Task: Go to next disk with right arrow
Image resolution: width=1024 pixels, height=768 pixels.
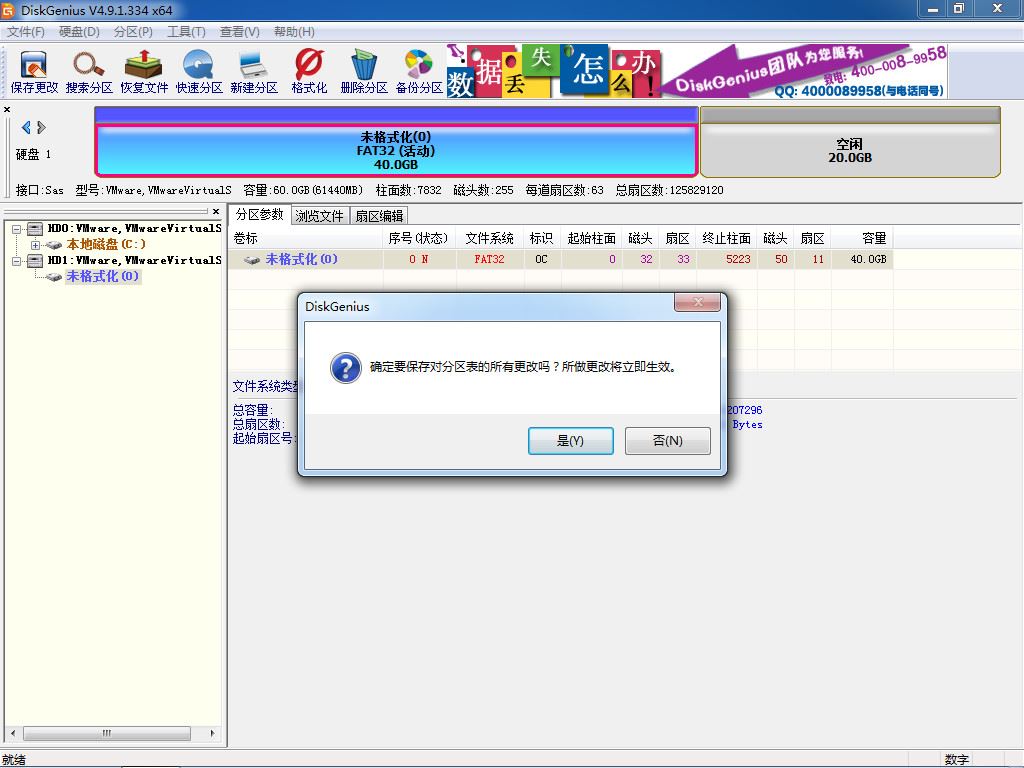Action: [41, 127]
